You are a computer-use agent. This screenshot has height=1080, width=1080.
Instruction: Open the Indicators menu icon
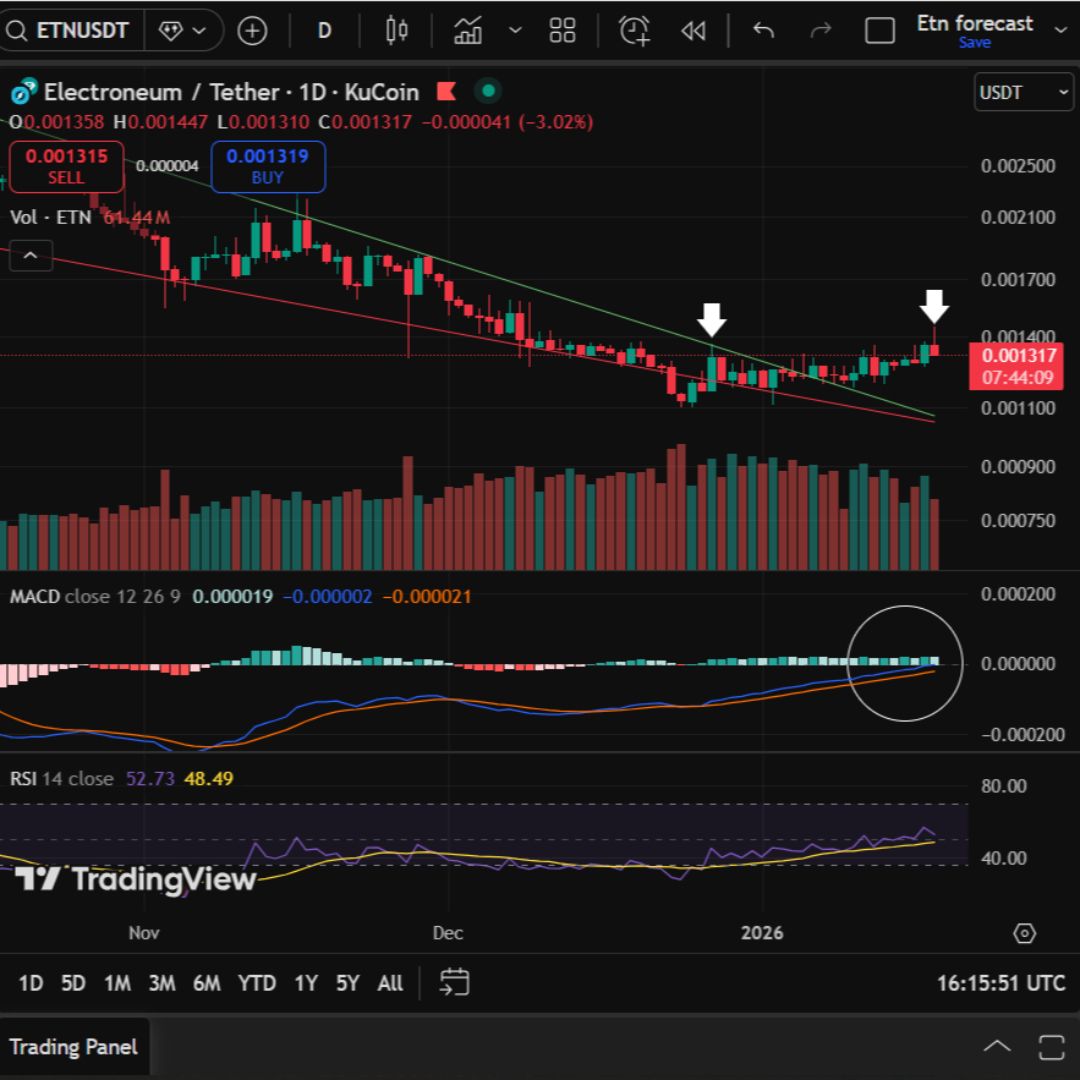tap(468, 31)
